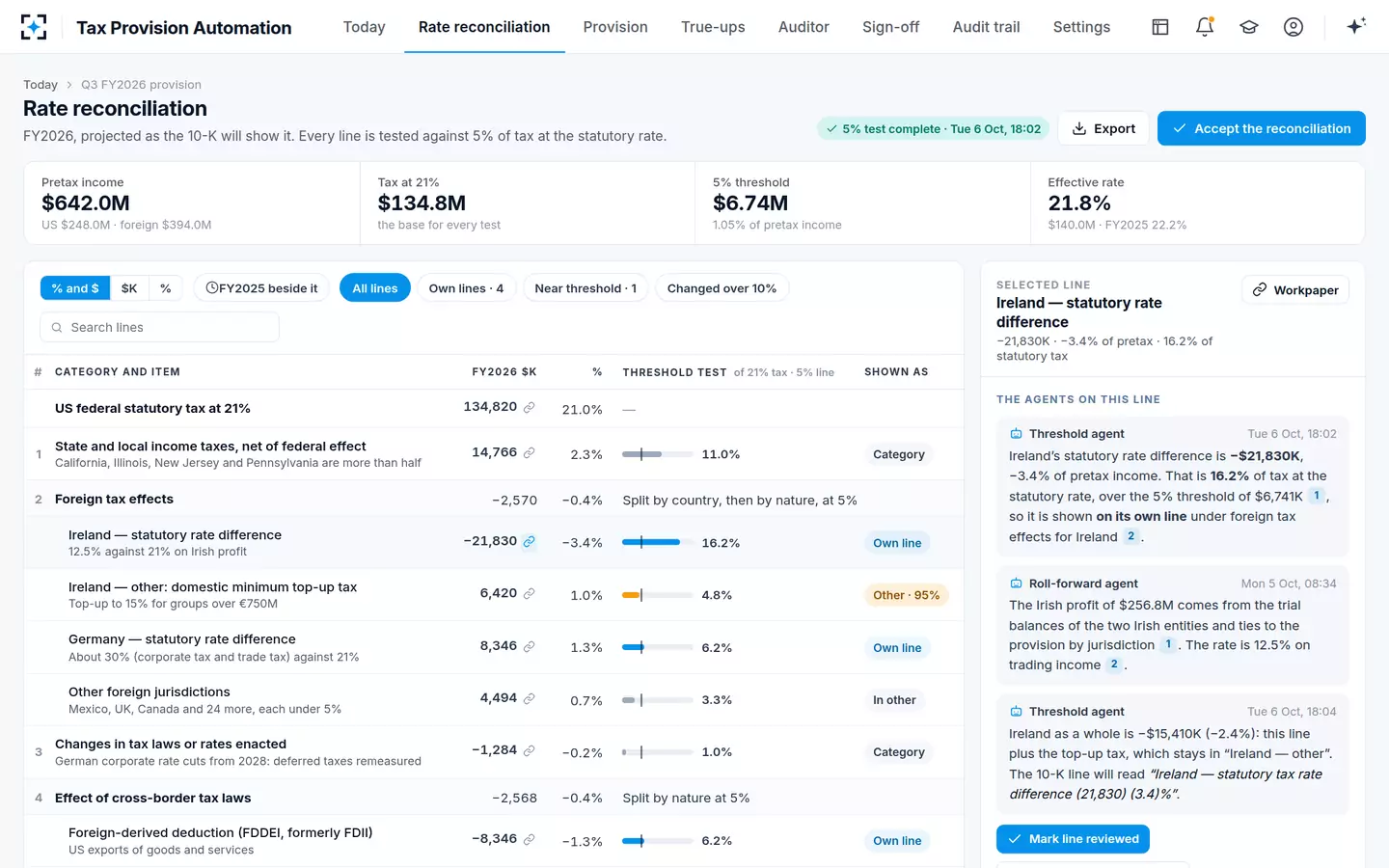This screenshot has height=868, width=1389.
Task: Click the link icon beside 4,494
Action: click(x=529, y=698)
